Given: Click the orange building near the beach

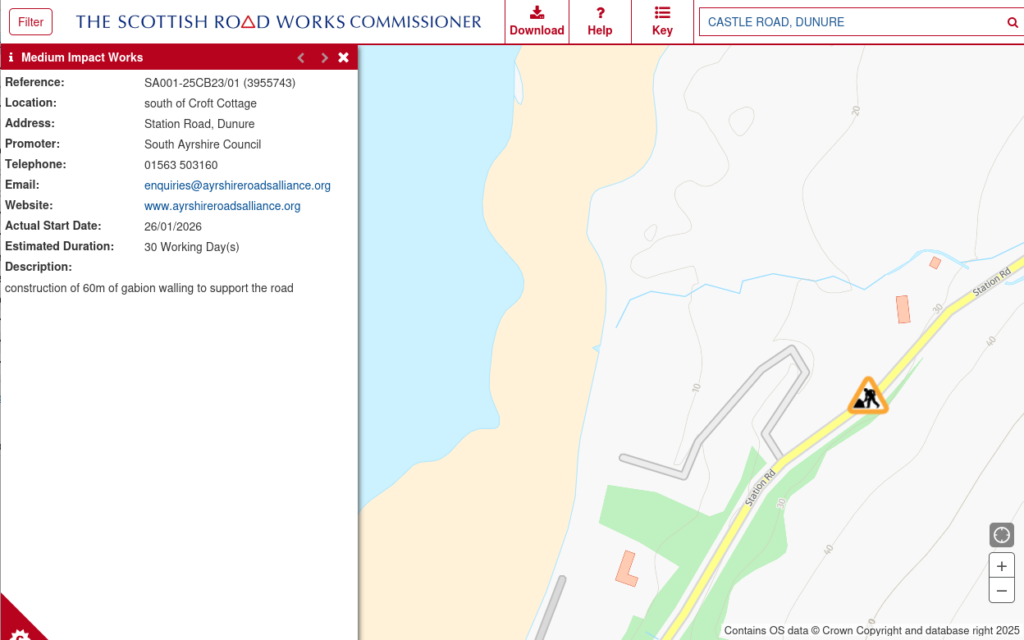Looking at the screenshot, I should (x=626, y=568).
